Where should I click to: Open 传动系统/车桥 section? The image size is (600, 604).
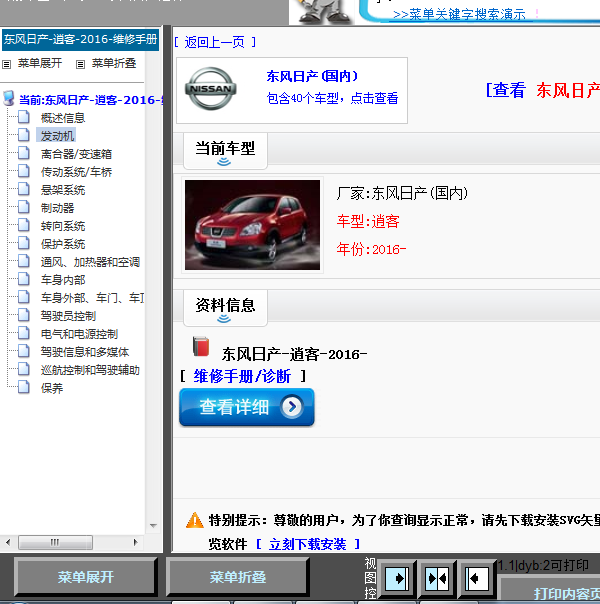click(76, 172)
